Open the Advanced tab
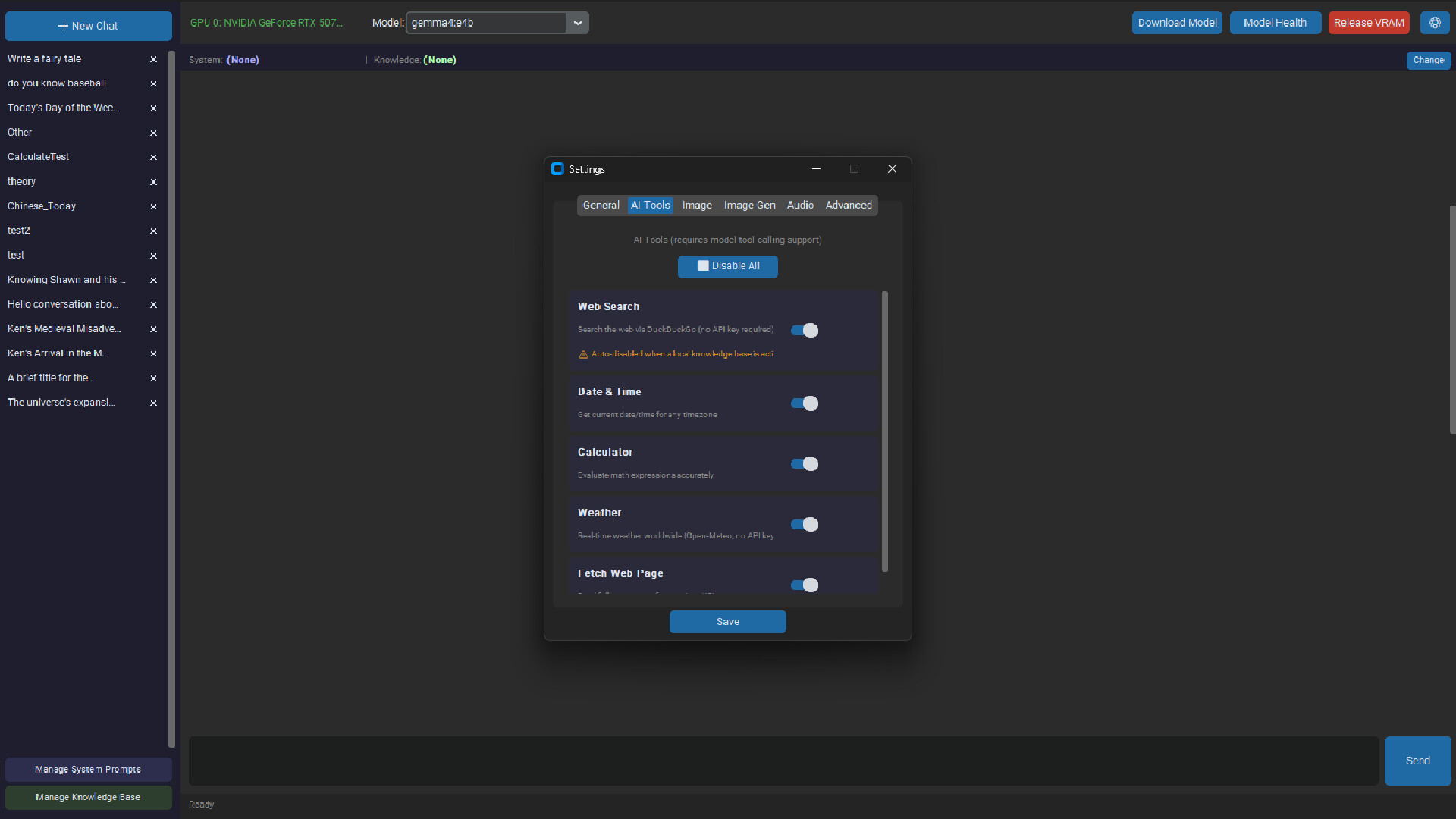Image resolution: width=1456 pixels, height=819 pixels. coord(849,206)
